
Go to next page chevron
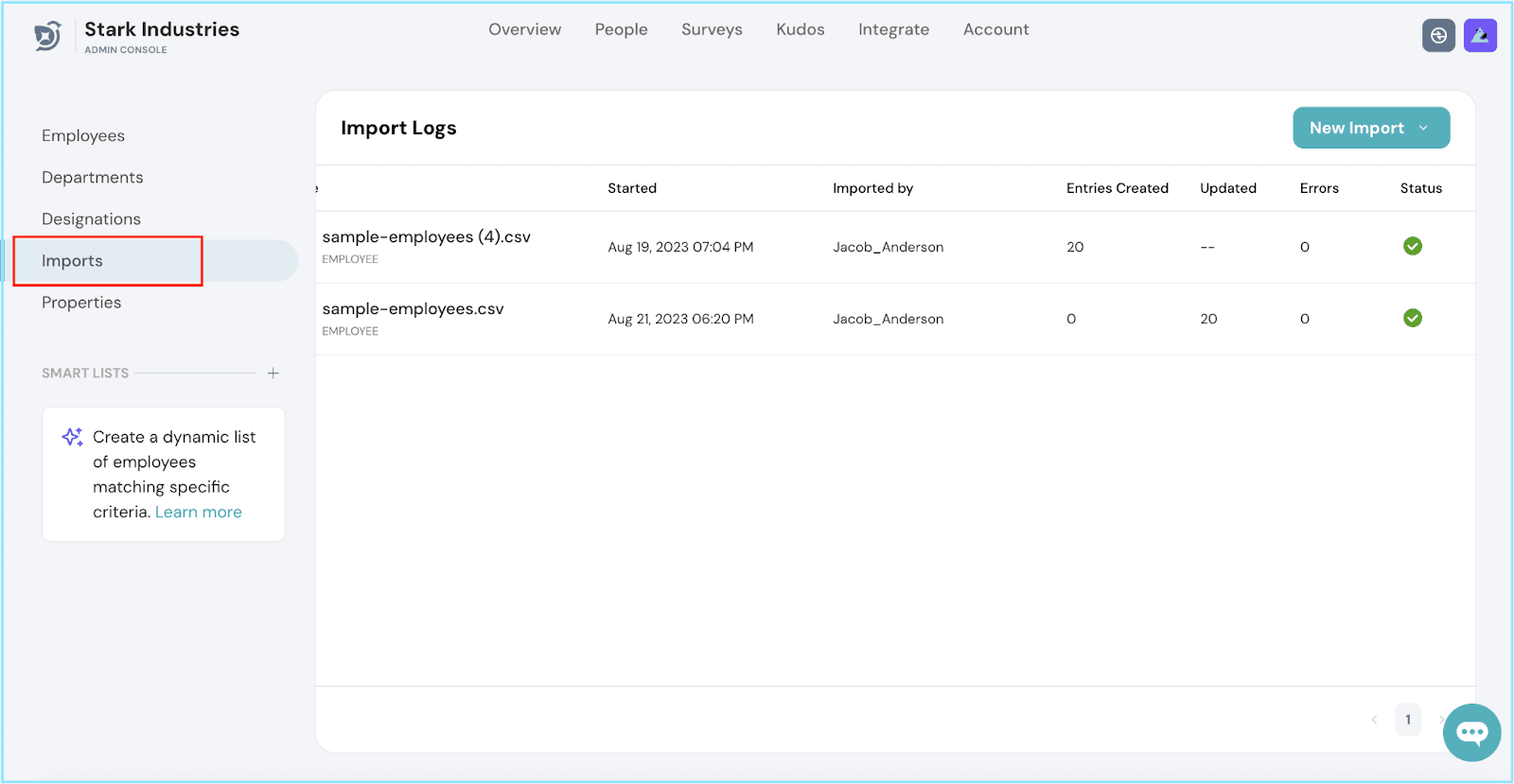(x=1440, y=720)
